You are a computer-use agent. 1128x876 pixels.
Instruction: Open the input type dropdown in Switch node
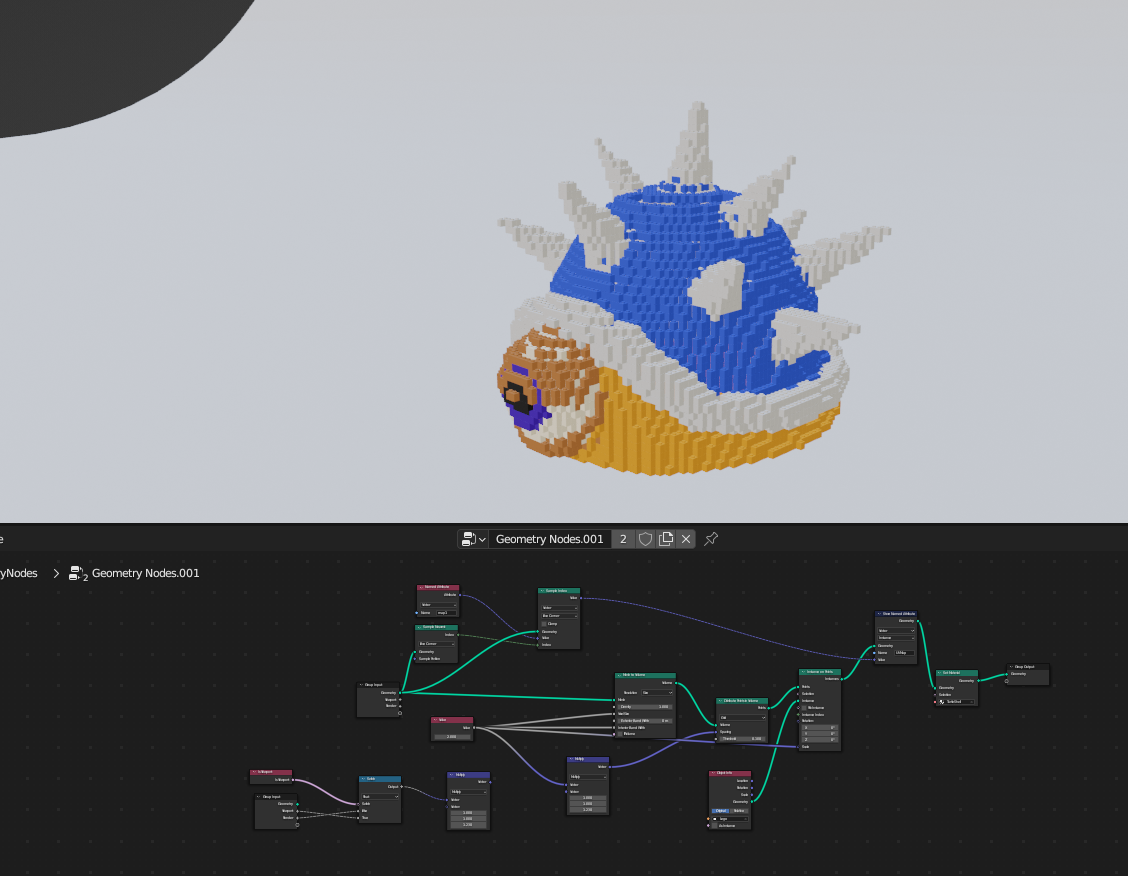380,797
